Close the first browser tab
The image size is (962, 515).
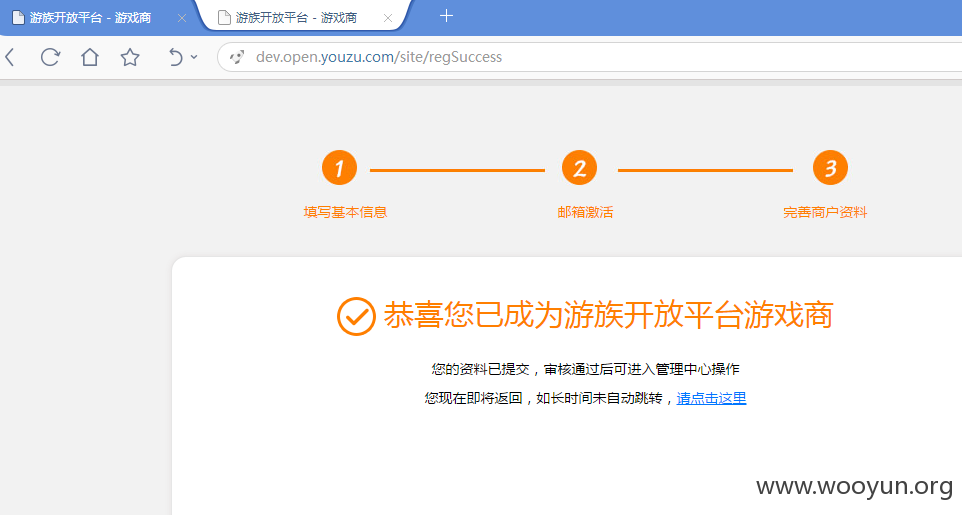pos(182,18)
